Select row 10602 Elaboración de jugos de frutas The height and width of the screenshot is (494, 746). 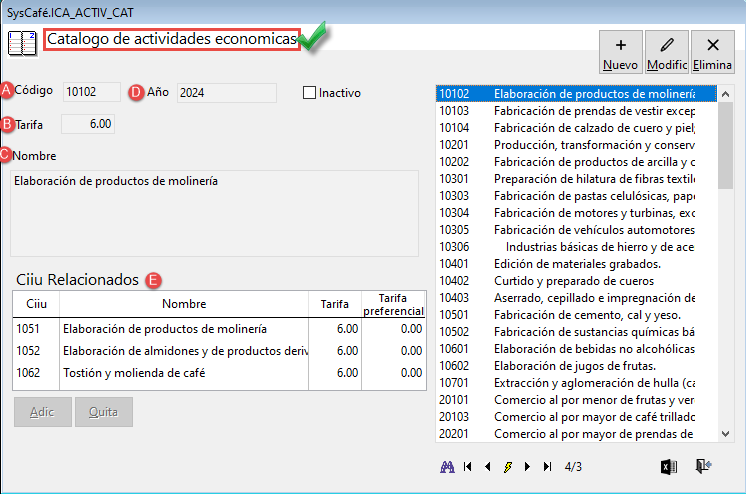click(576, 366)
